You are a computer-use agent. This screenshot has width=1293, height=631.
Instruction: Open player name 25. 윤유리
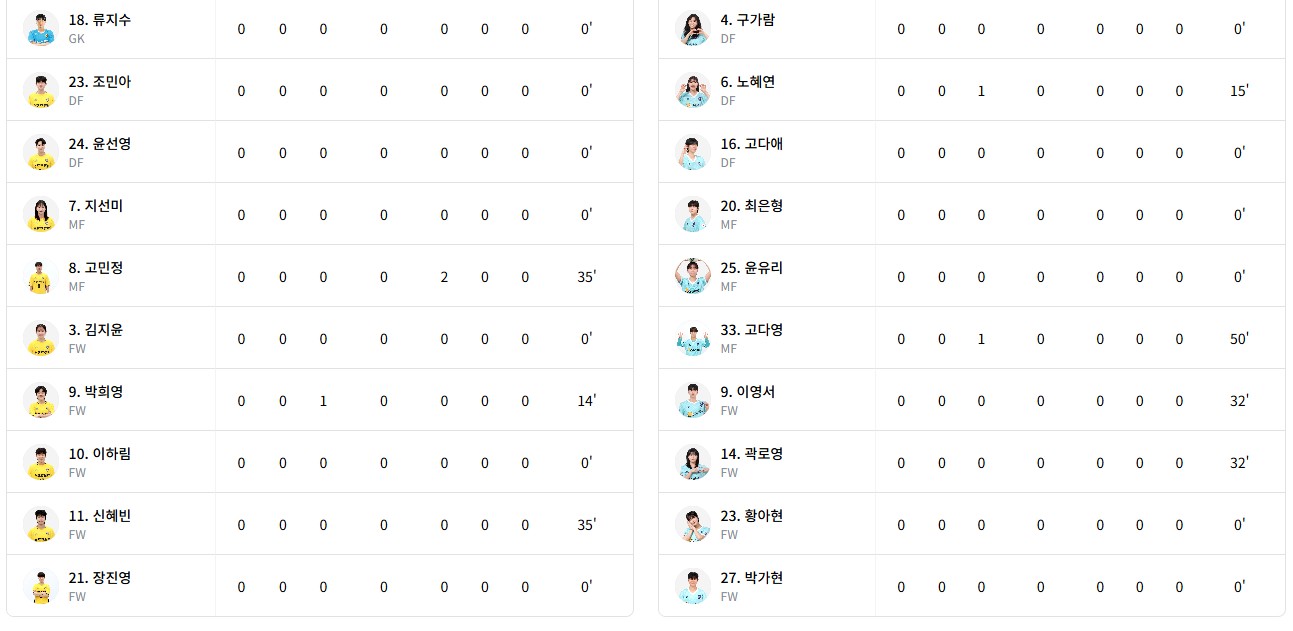point(751,268)
